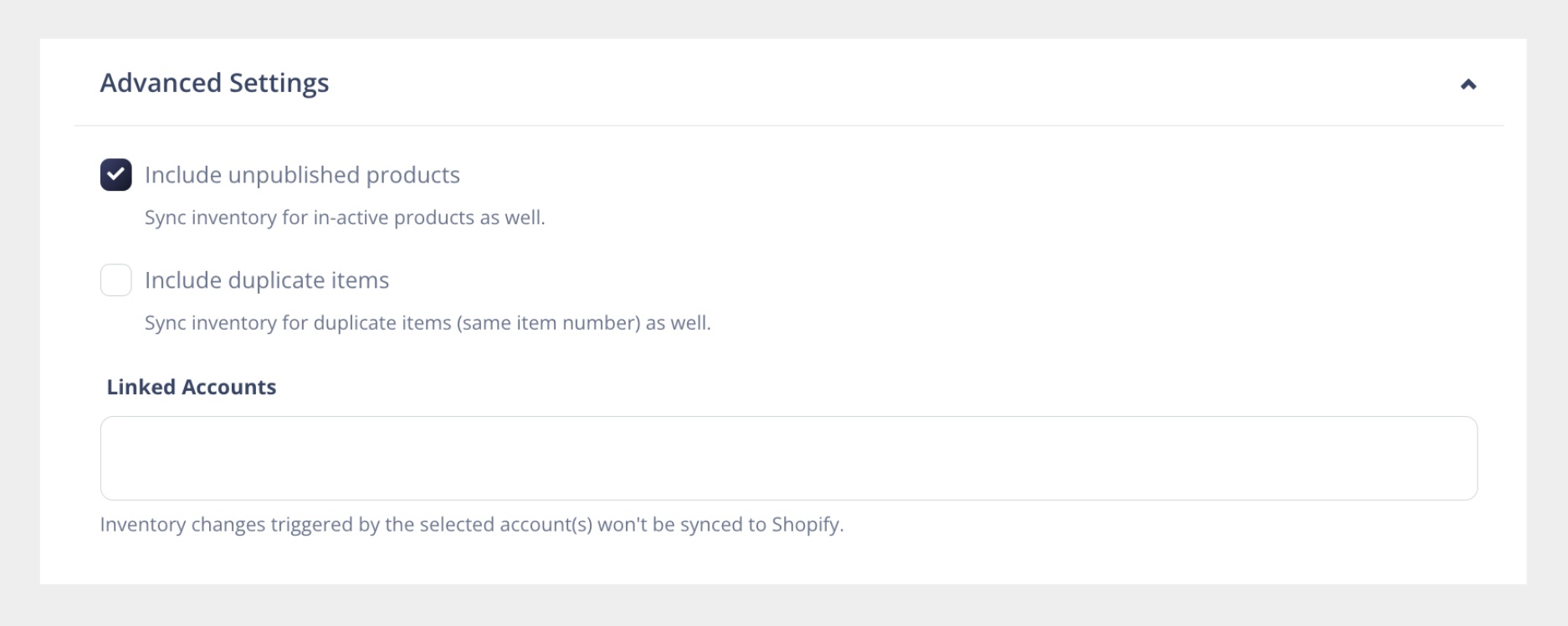Screen dimensions: 1568x626
Task: Click the divider line below the section header
Action: (x=788, y=126)
